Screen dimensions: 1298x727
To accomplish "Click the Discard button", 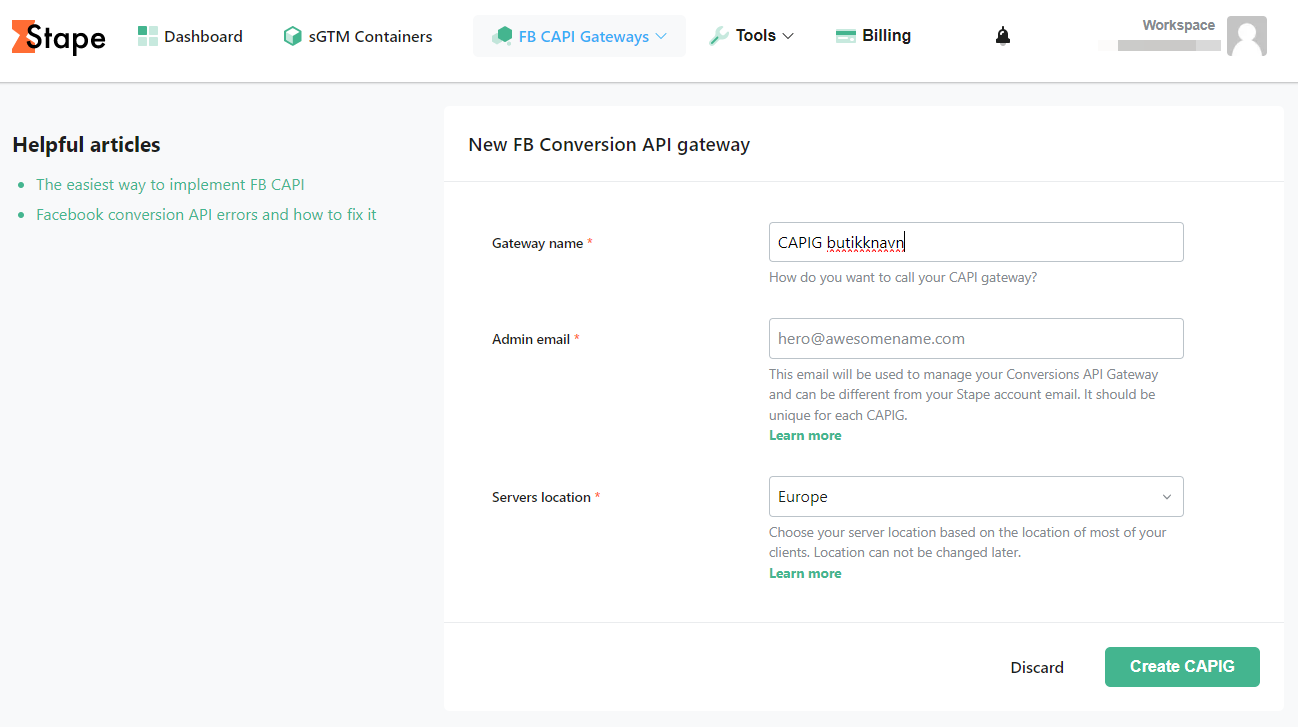I will click(x=1037, y=667).
